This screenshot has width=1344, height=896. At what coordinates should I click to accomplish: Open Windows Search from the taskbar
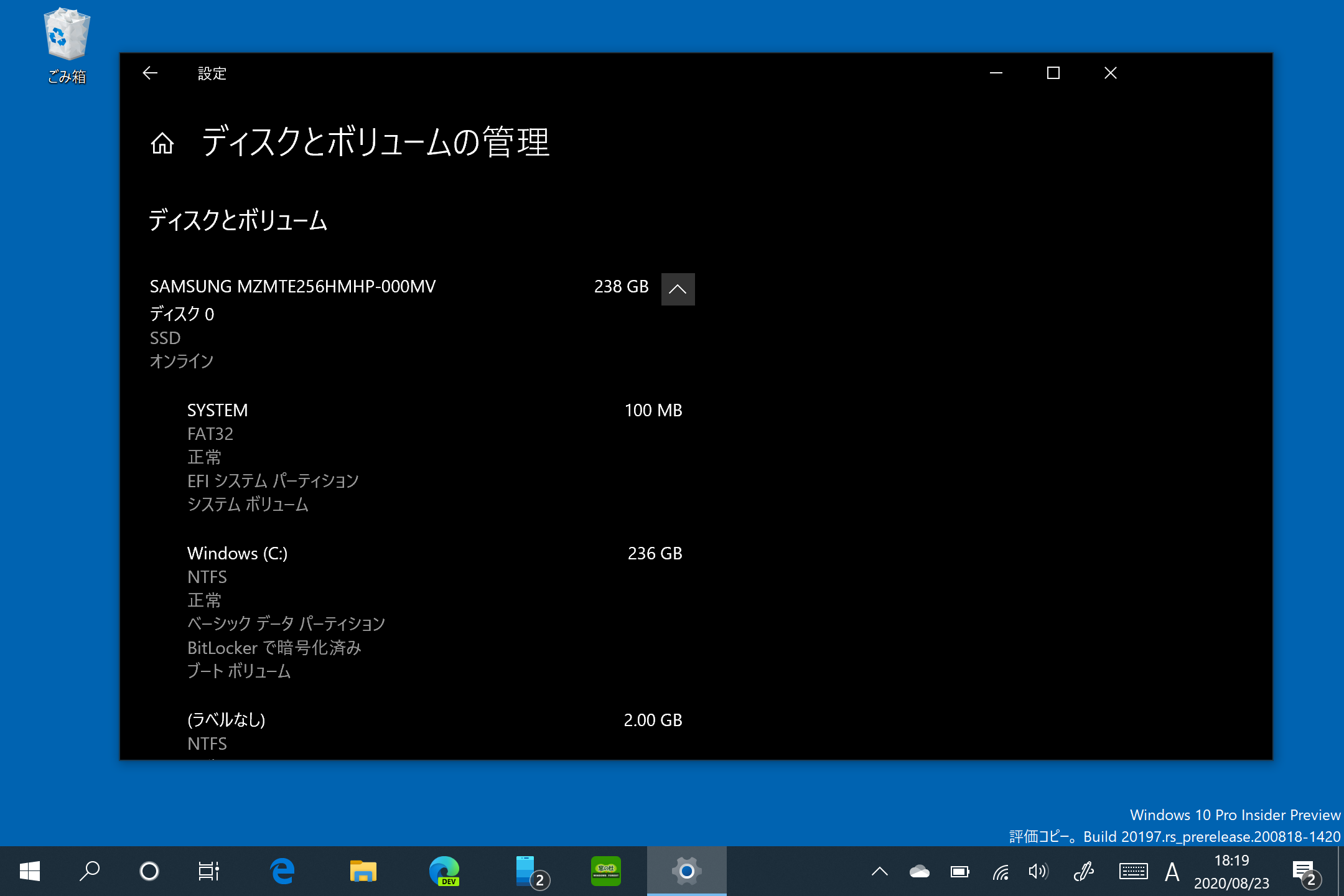click(89, 871)
